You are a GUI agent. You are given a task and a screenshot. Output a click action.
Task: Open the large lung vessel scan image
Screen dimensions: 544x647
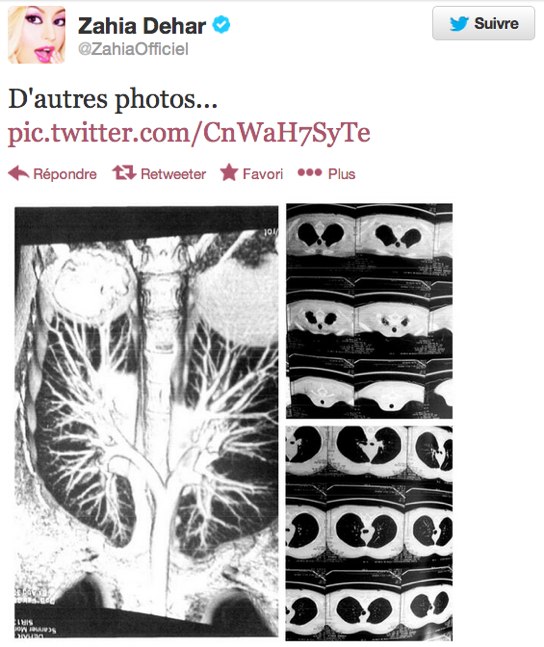tap(146, 421)
